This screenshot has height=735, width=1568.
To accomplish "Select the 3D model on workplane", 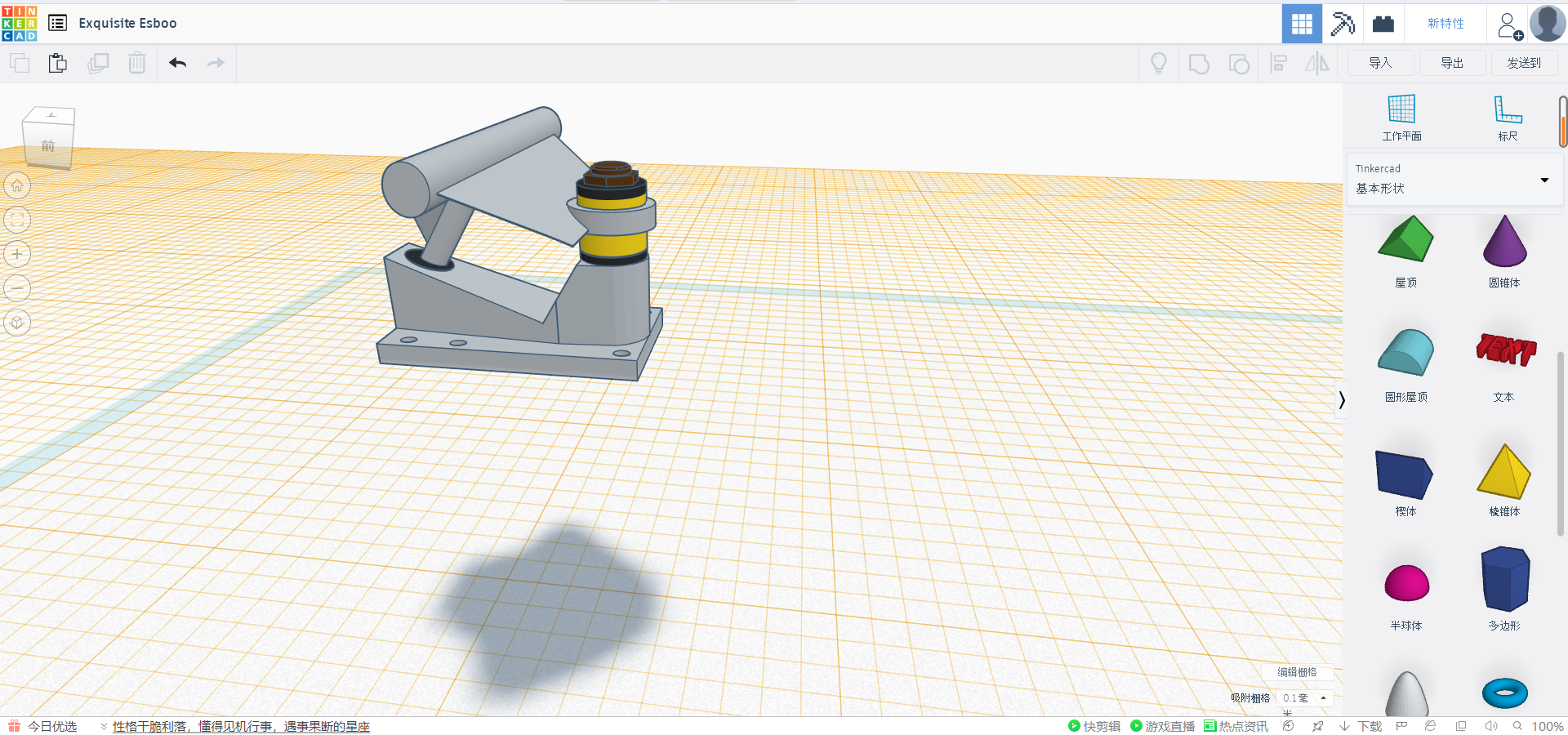I will click(x=519, y=245).
